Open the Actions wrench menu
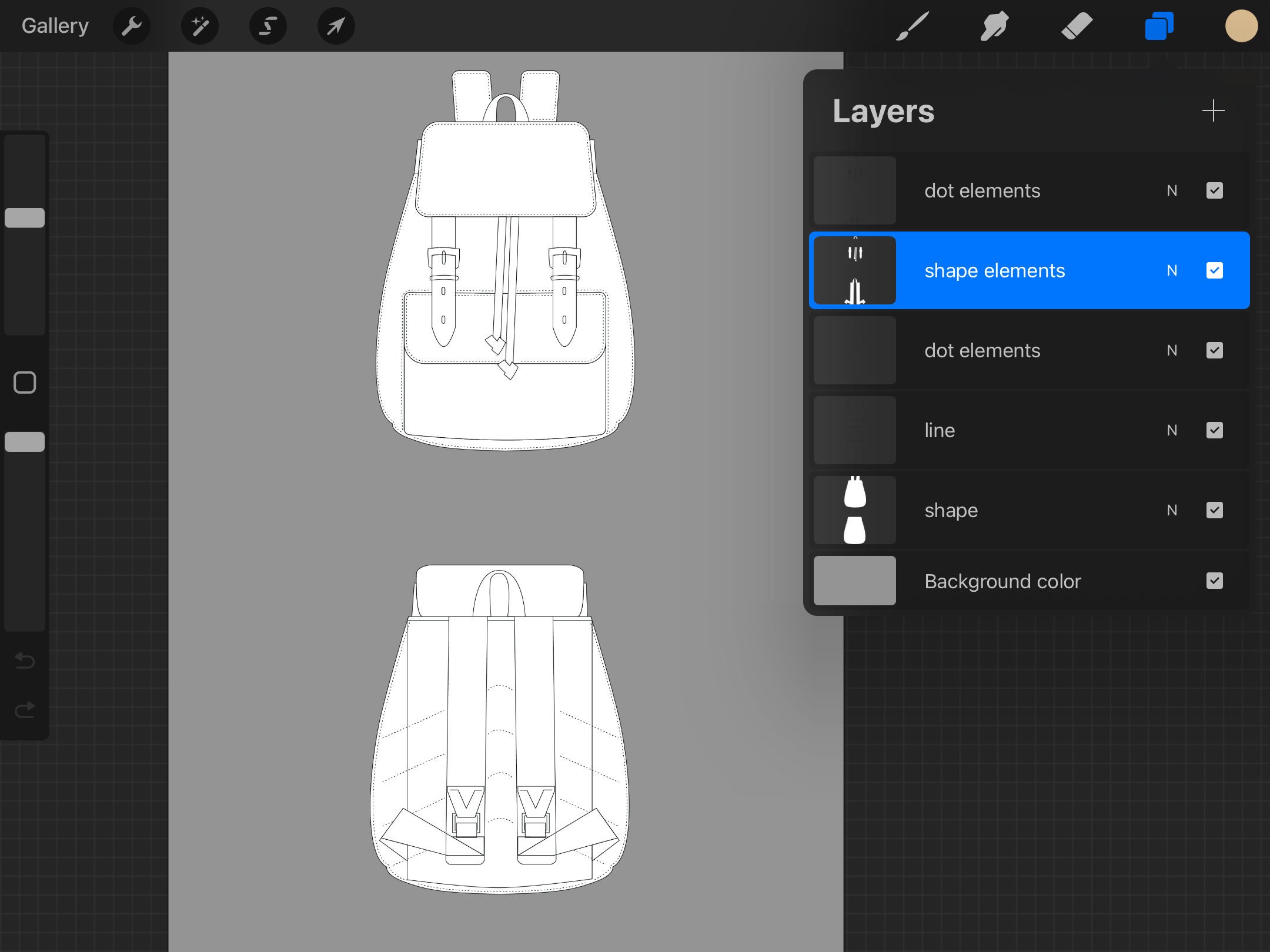This screenshot has width=1270, height=952. (x=132, y=26)
